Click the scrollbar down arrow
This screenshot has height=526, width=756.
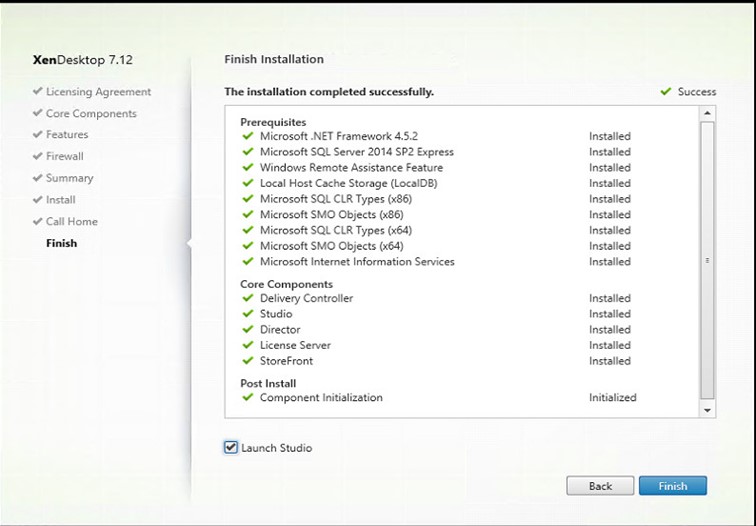(x=707, y=410)
